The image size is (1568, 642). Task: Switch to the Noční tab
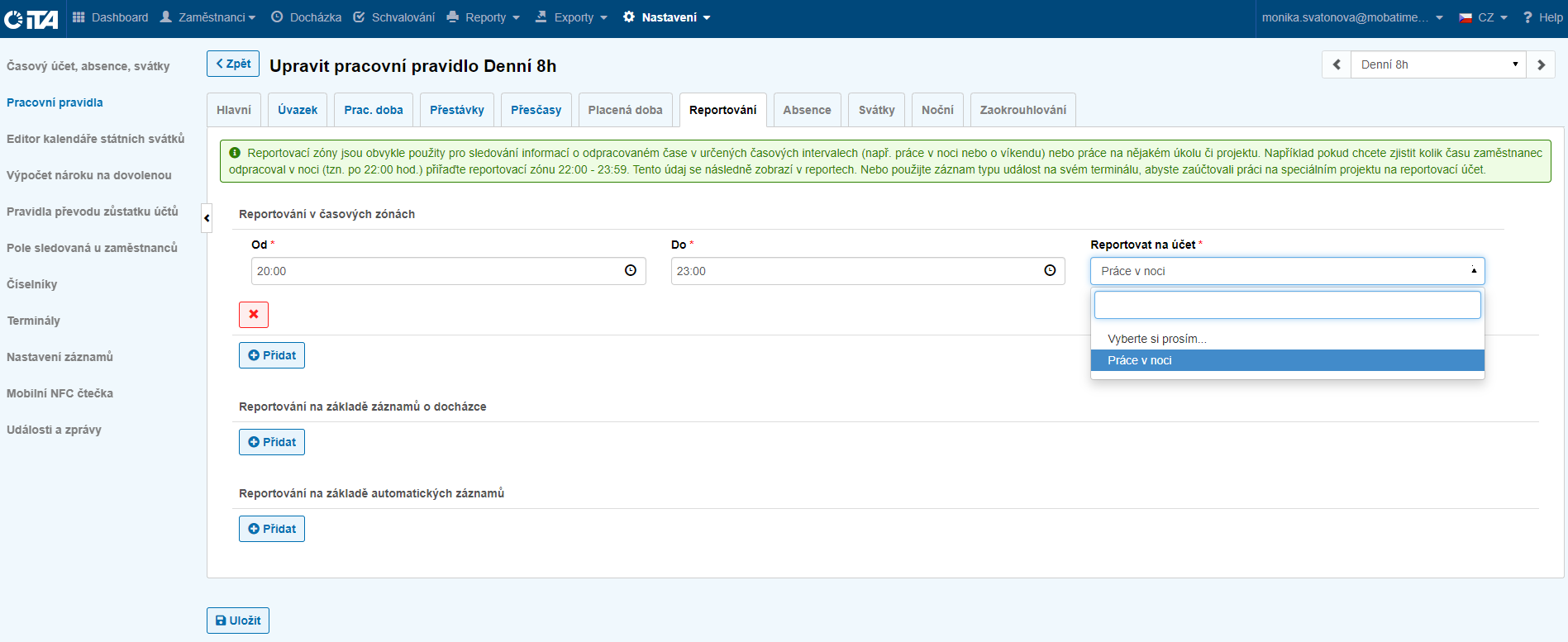(x=937, y=110)
